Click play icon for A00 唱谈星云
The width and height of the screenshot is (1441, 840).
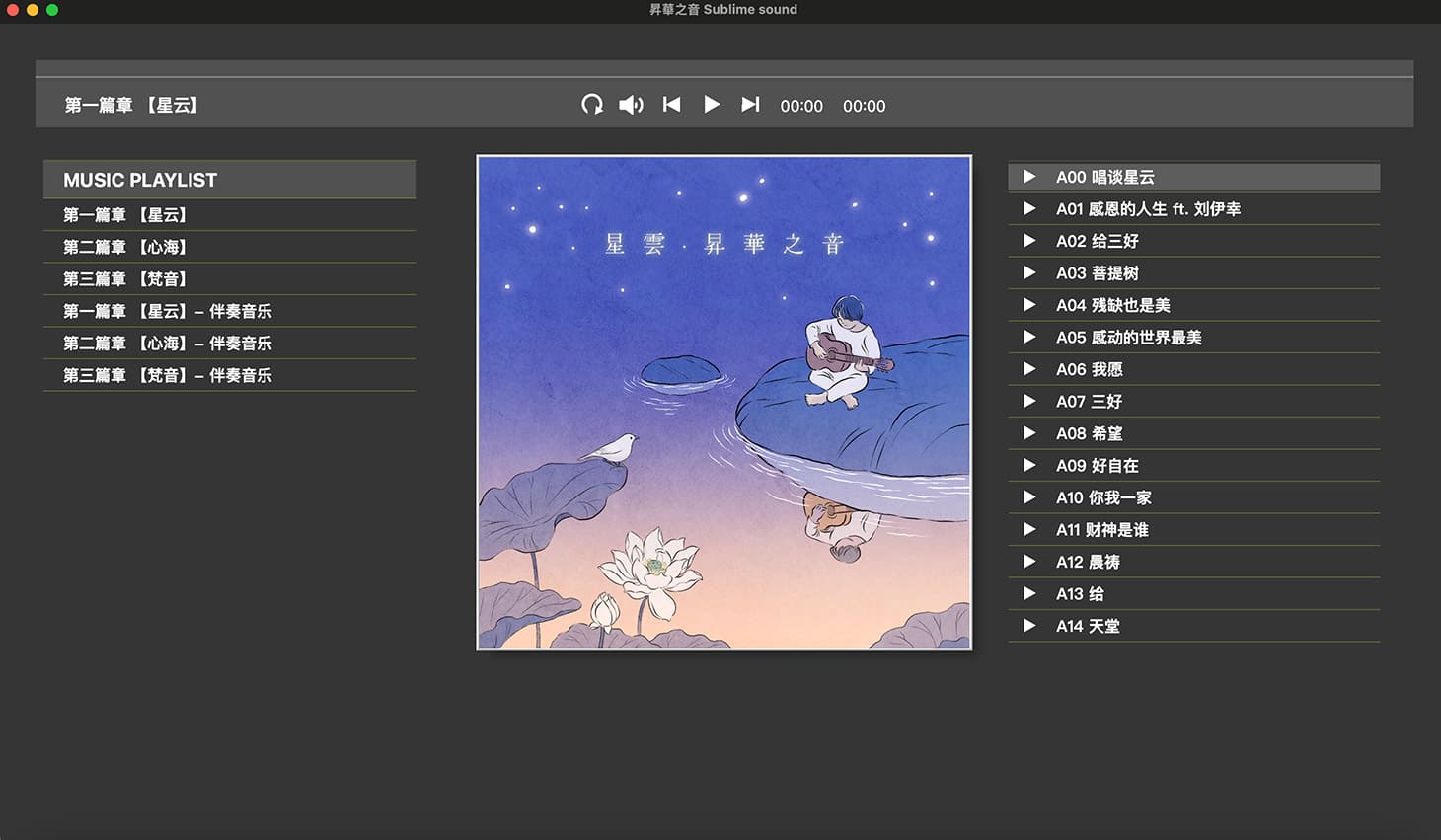(1029, 177)
